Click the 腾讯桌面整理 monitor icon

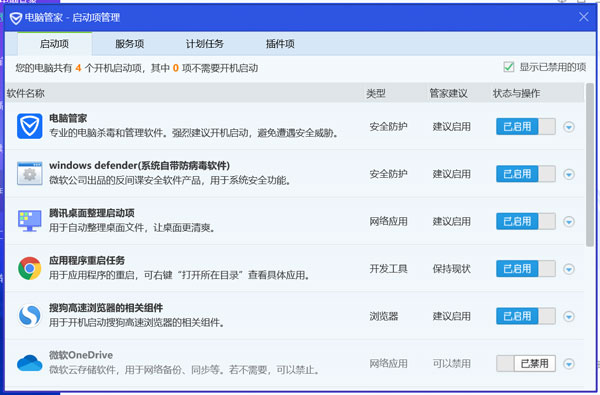[x=29, y=221]
